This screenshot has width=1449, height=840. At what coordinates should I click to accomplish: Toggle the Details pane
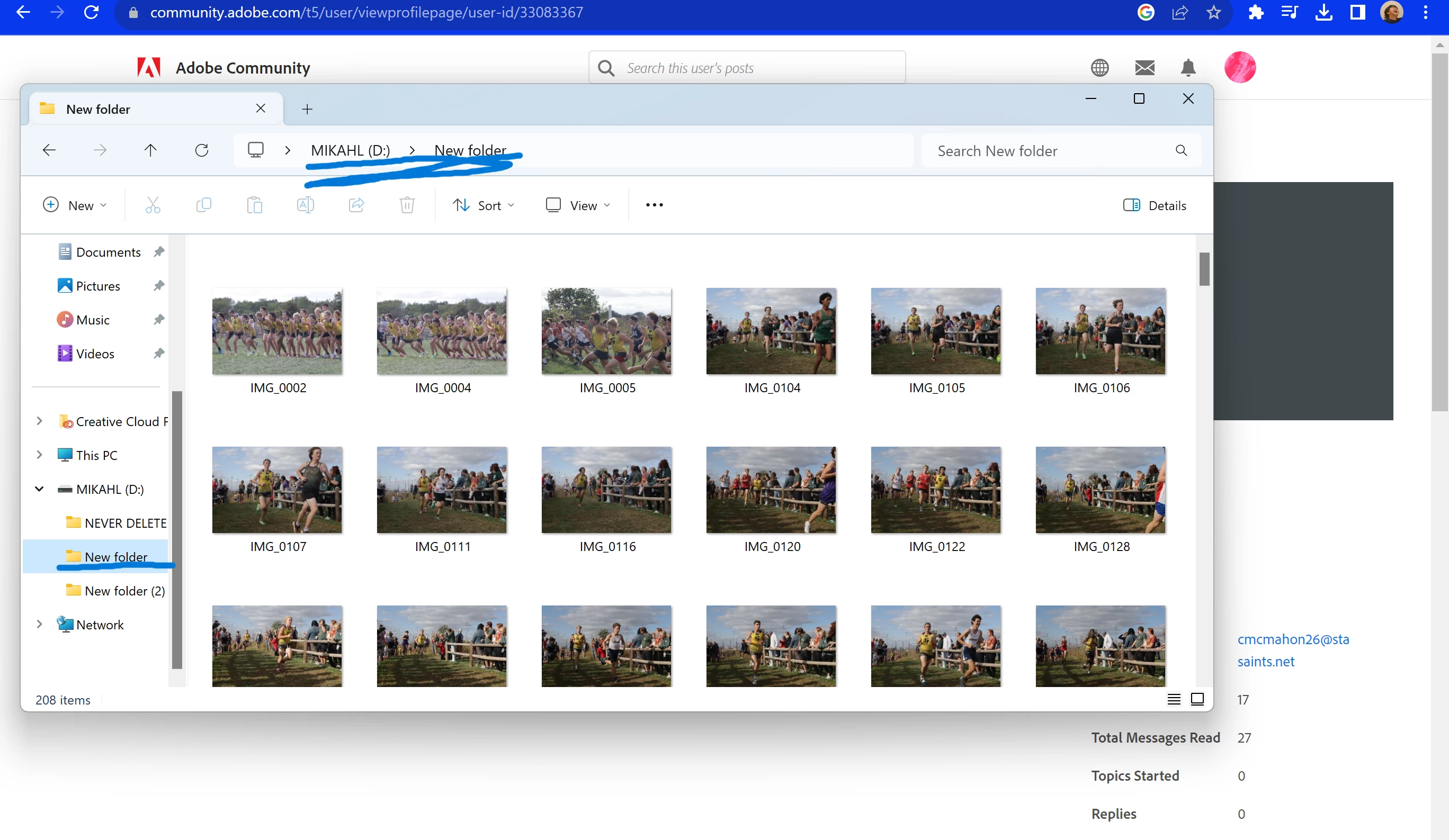pos(1155,205)
